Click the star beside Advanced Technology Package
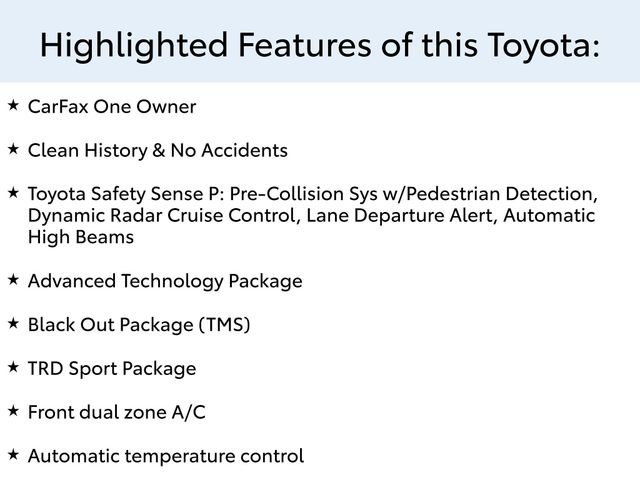 click(13, 279)
